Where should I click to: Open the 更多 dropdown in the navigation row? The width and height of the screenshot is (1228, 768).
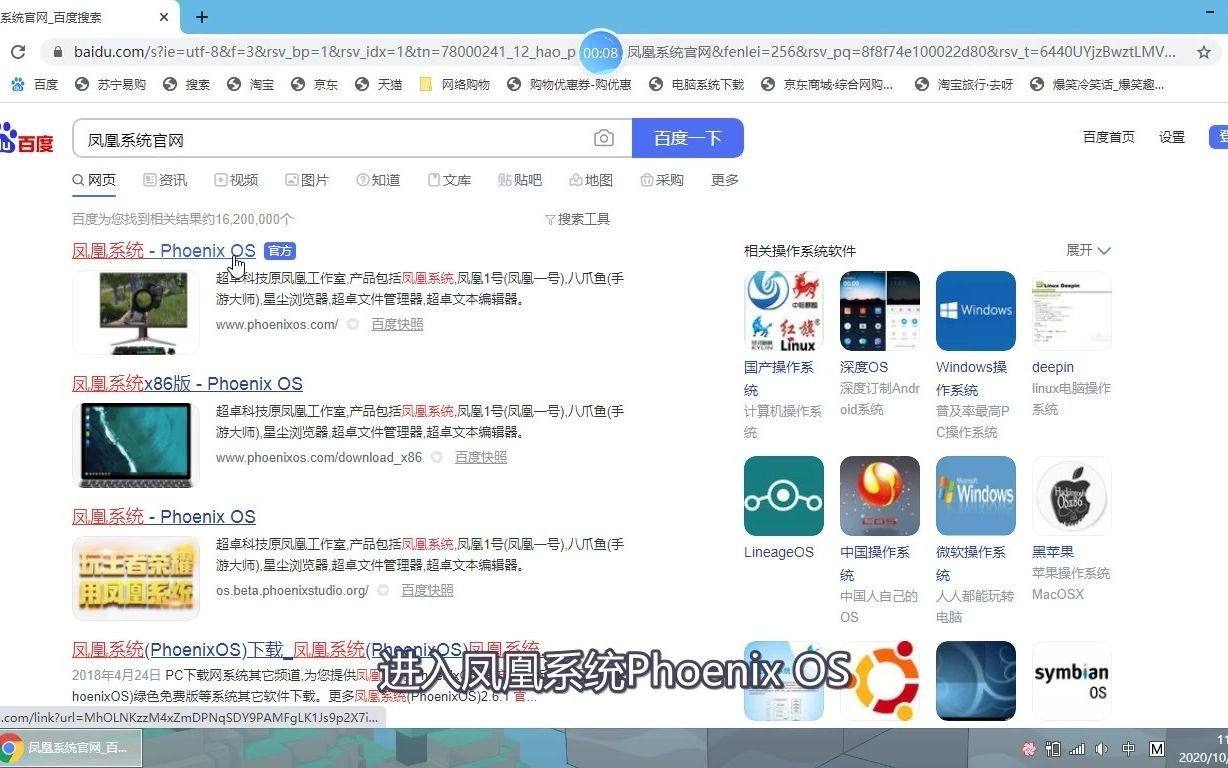tap(724, 180)
